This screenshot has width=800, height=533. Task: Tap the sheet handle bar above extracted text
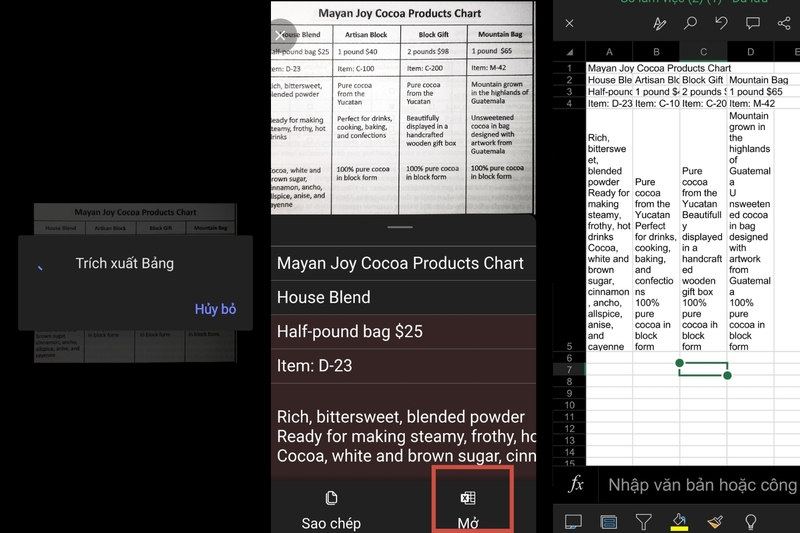click(400, 227)
